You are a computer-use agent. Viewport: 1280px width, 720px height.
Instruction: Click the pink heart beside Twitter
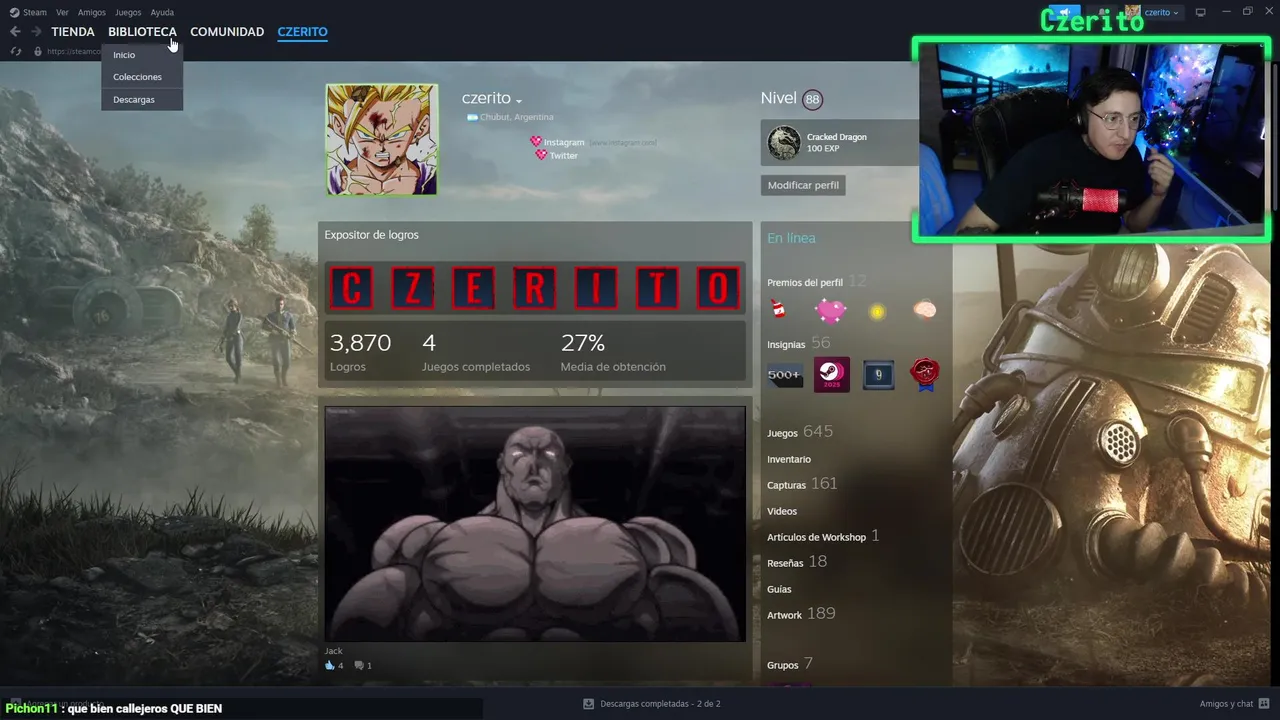(x=541, y=155)
